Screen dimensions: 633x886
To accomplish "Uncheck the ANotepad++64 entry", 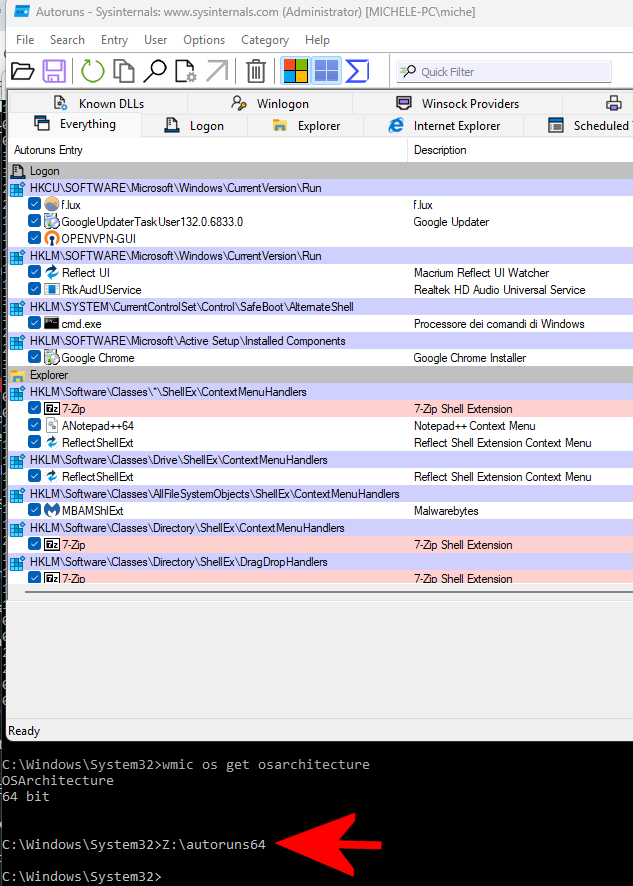I will click(34, 425).
